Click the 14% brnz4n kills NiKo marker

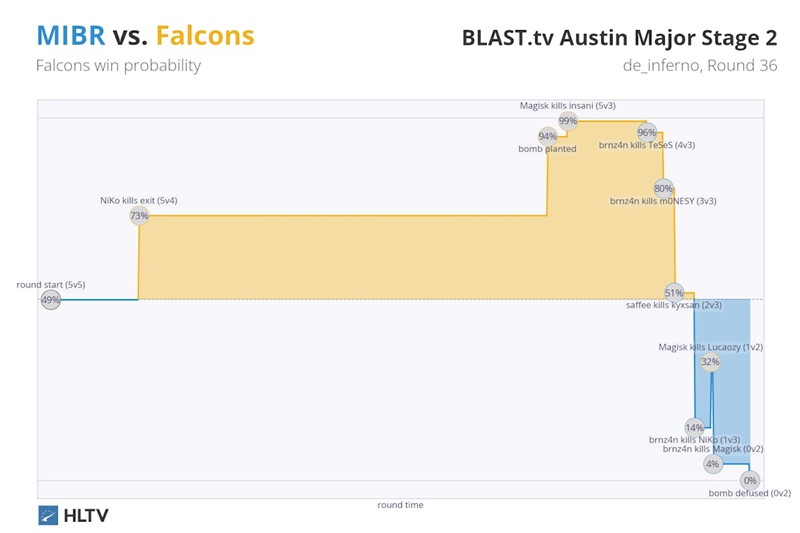[x=694, y=427]
